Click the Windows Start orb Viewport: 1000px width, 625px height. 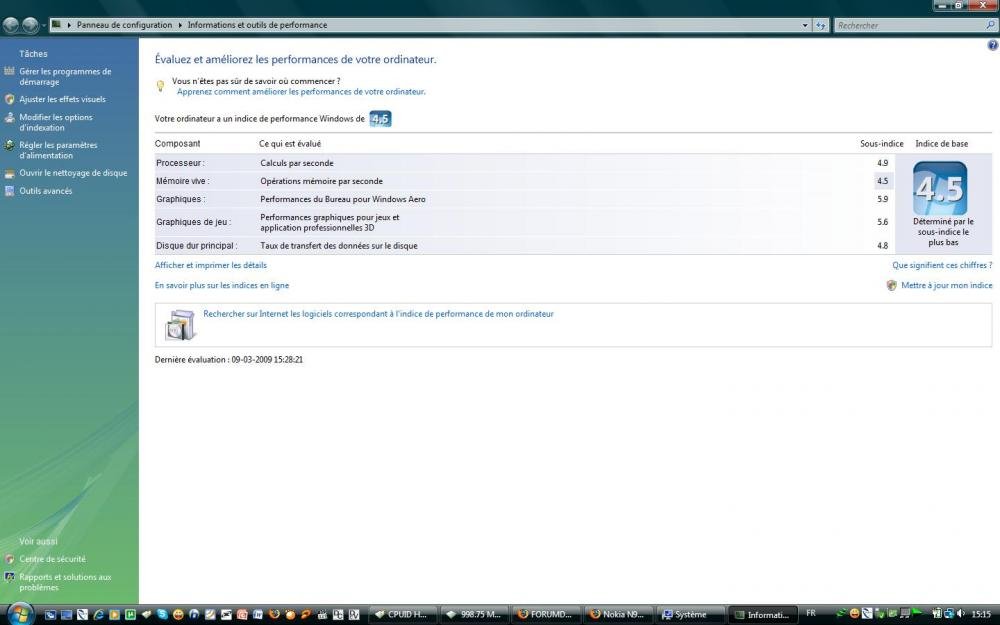coord(20,613)
